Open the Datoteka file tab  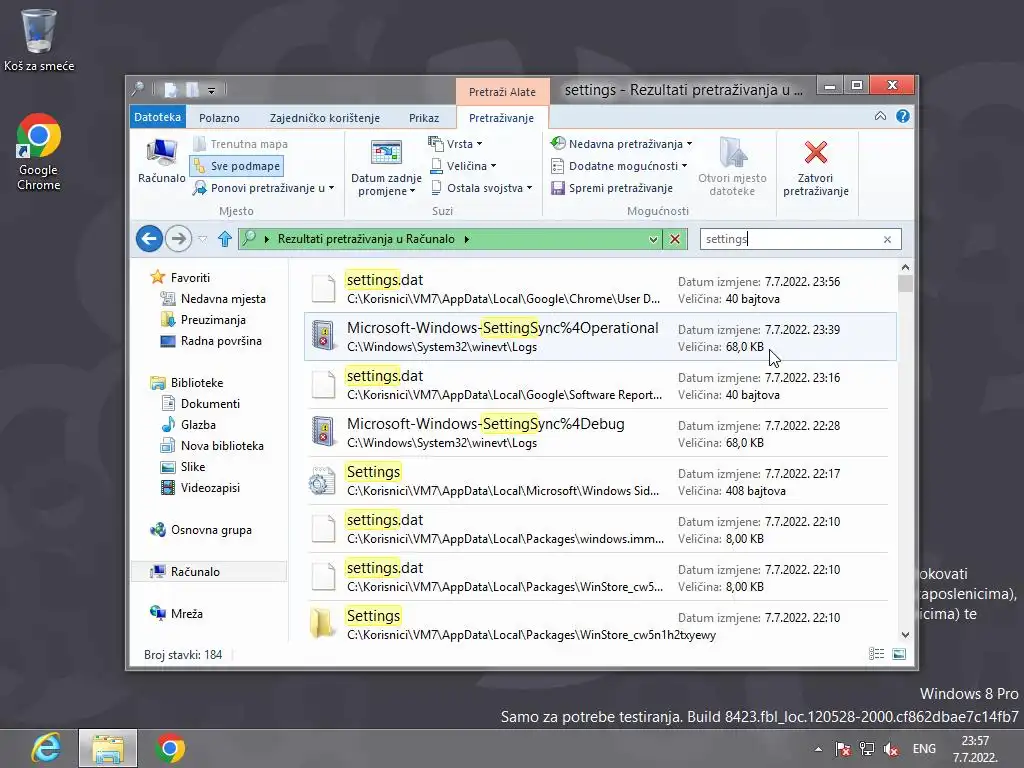point(157,117)
